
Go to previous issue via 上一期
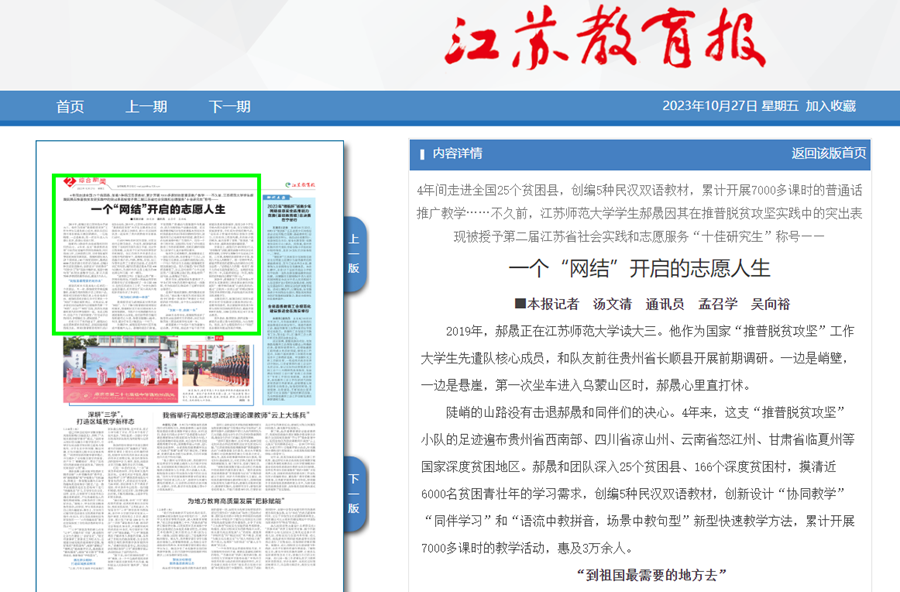(x=146, y=107)
